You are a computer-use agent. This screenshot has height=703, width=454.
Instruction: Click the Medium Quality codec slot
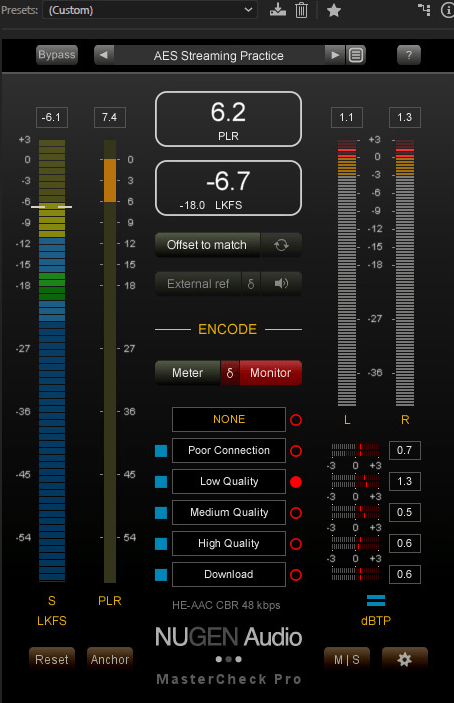click(x=229, y=512)
